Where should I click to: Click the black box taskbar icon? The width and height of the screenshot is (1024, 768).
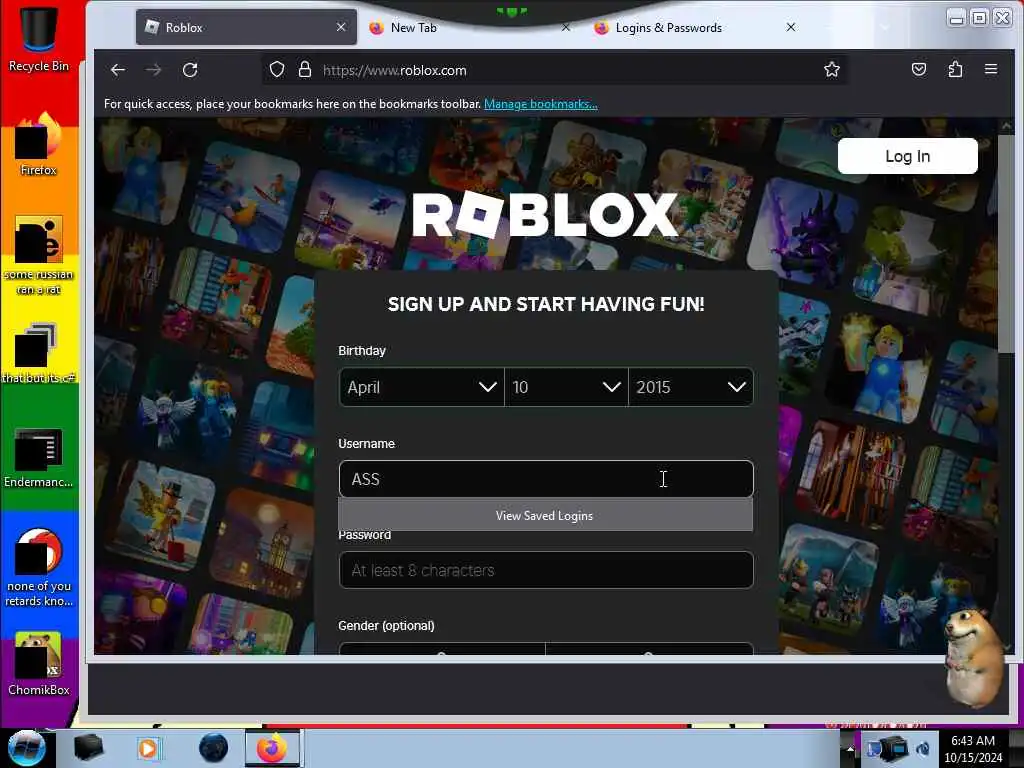[x=88, y=748]
